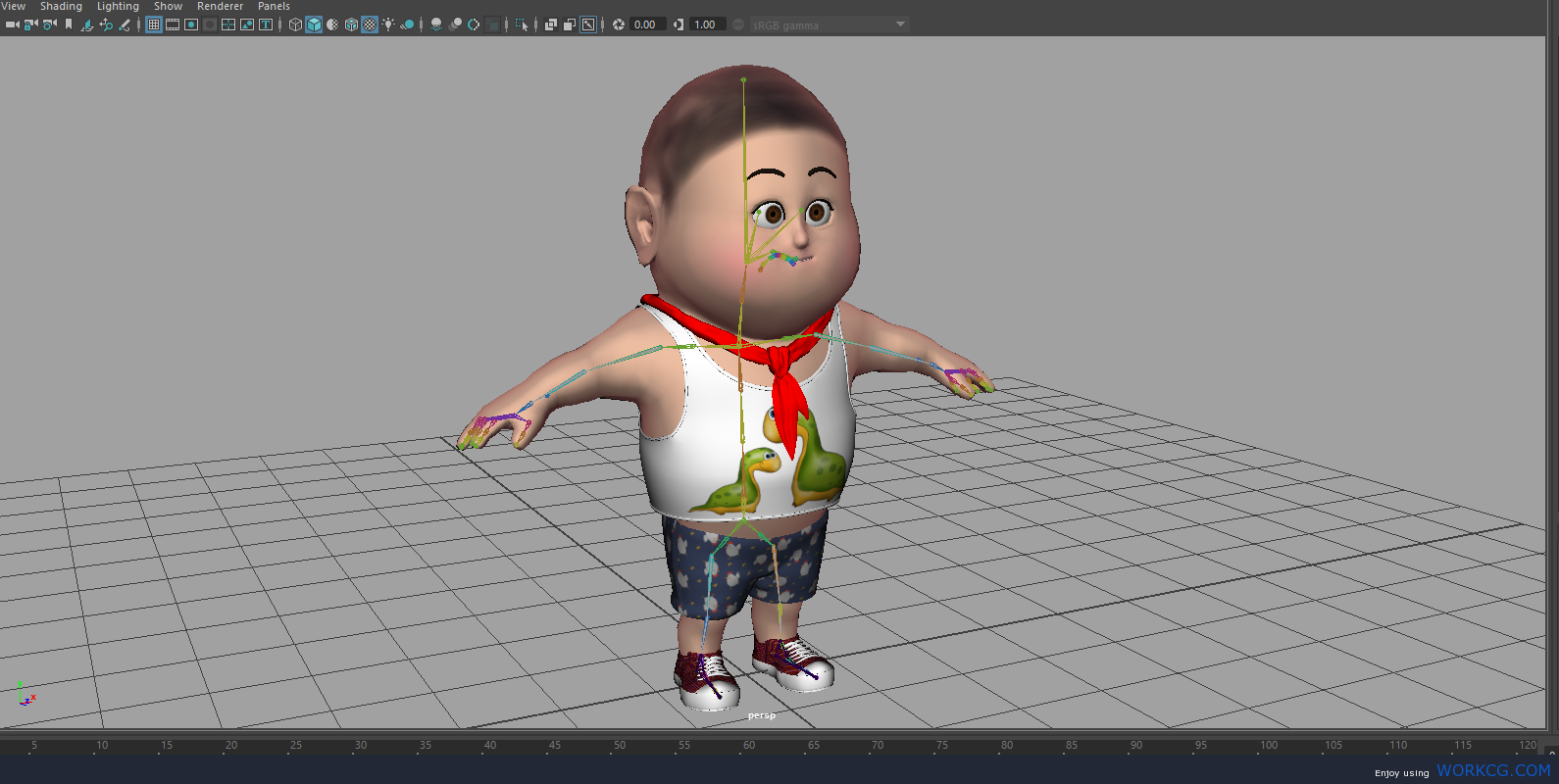The image size is (1559, 784).
Task: Open the sRGB gamma dropdown
Action: [x=830, y=24]
